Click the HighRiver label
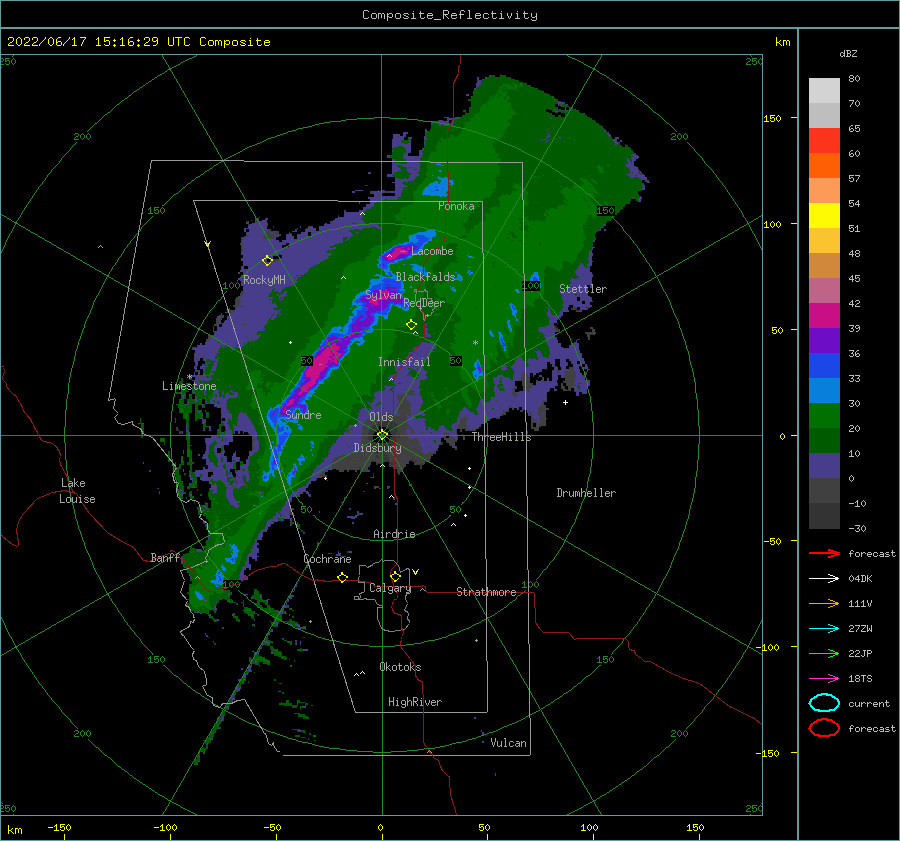Image resolution: width=900 pixels, height=841 pixels. click(415, 702)
